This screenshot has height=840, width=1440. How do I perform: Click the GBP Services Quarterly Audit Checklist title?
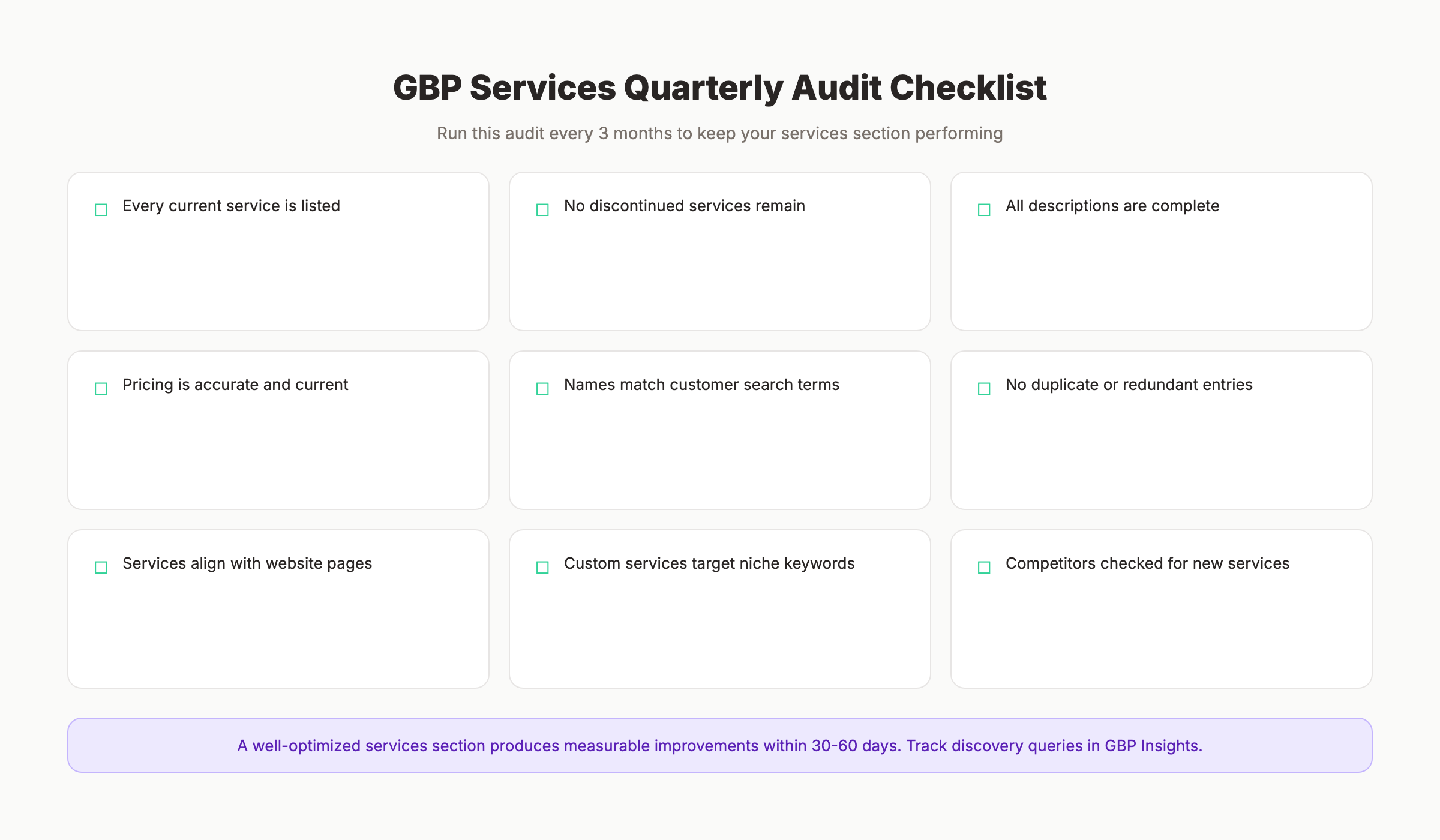[x=720, y=87]
